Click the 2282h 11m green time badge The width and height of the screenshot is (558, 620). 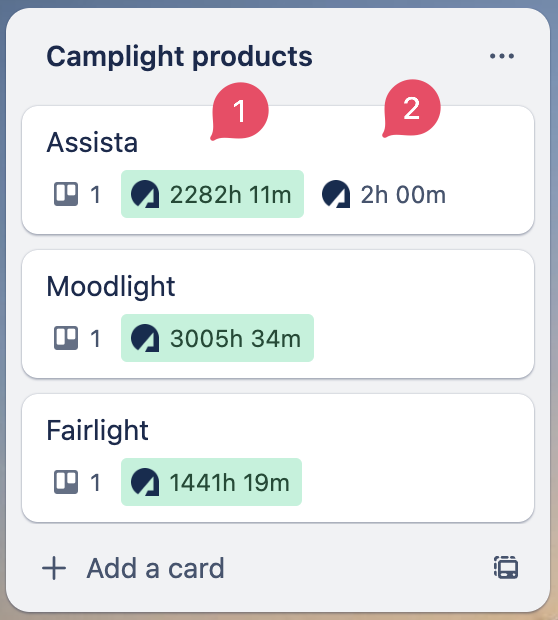pos(212,194)
